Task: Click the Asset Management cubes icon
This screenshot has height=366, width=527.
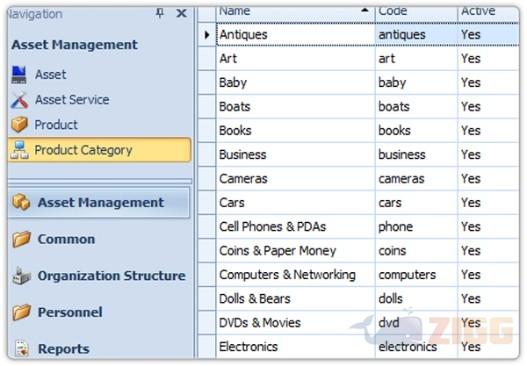Action: point(21,202)
